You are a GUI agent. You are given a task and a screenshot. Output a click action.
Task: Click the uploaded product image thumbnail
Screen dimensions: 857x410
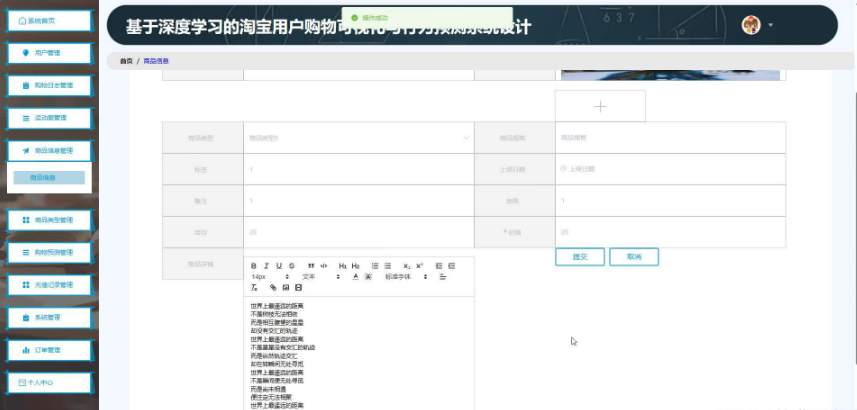tap(671, 75)
